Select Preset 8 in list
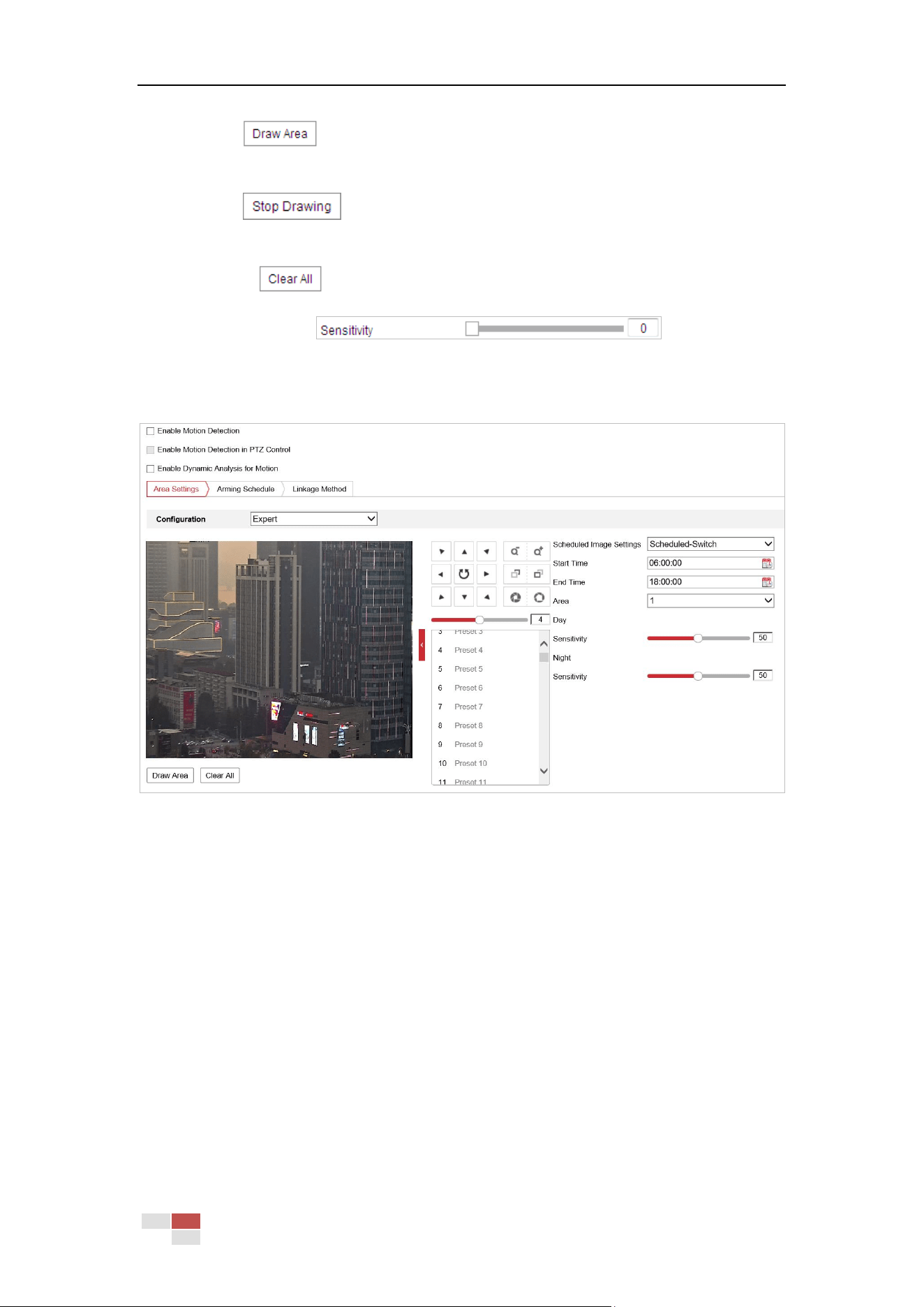 485,725
